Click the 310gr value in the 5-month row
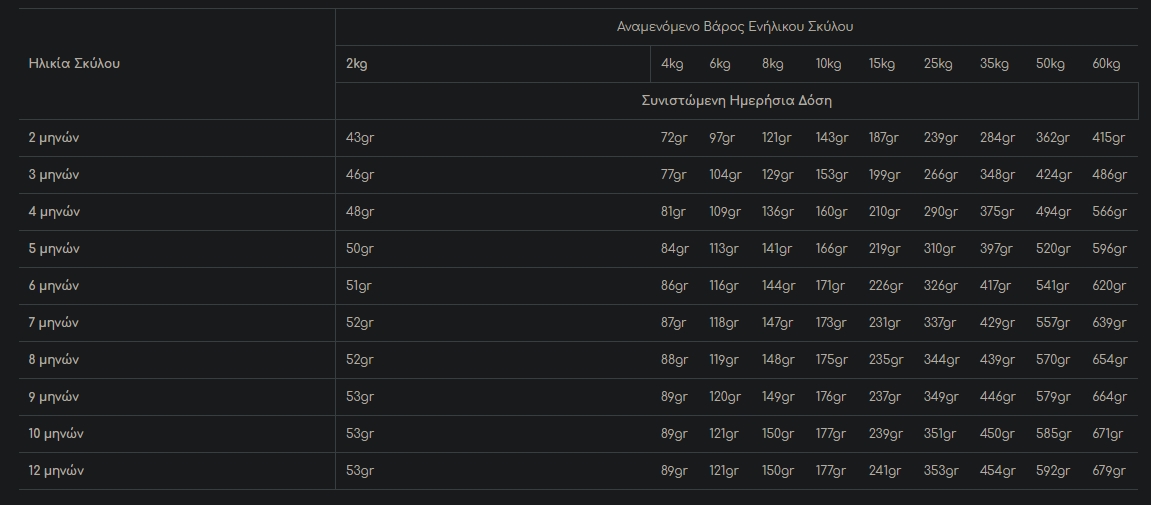This screenshot has height=505, width=1151. coord(940,249)
